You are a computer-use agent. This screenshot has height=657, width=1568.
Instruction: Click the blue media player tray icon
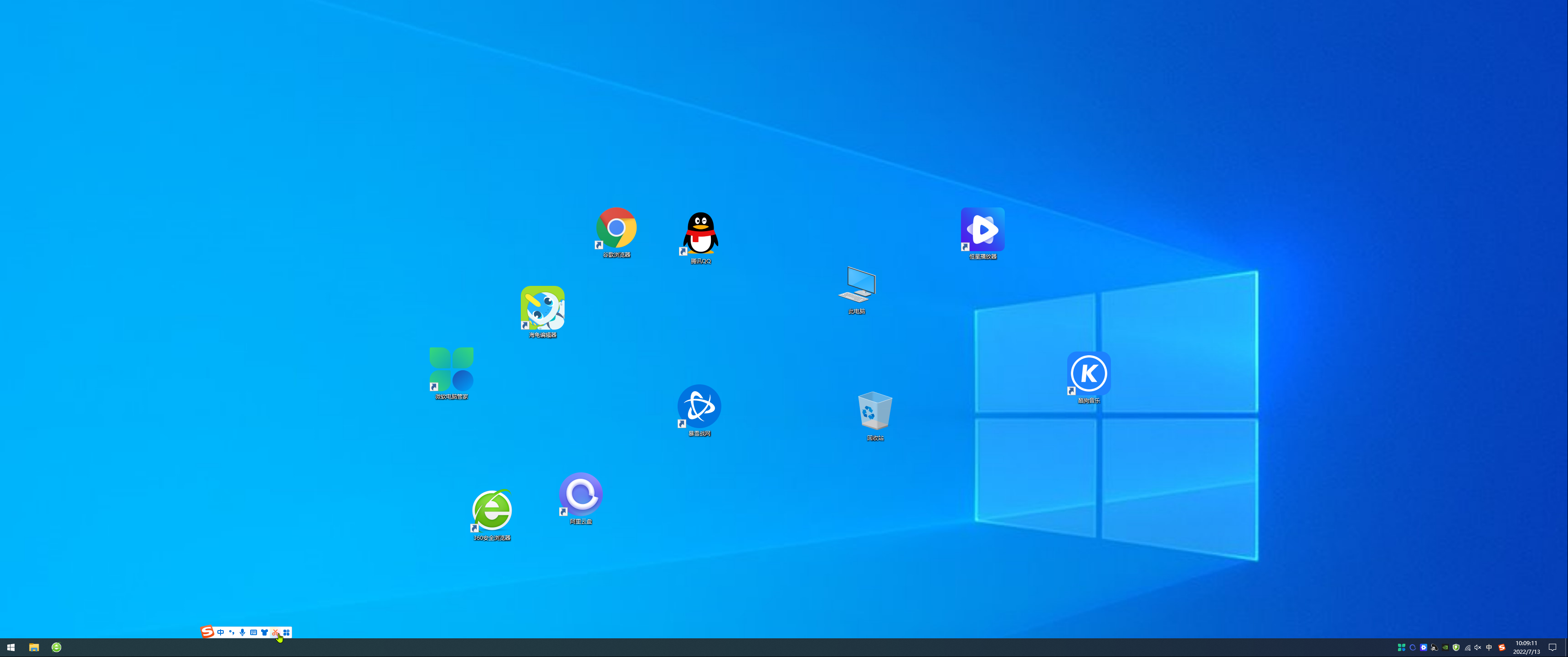(x=1424, y=647)
